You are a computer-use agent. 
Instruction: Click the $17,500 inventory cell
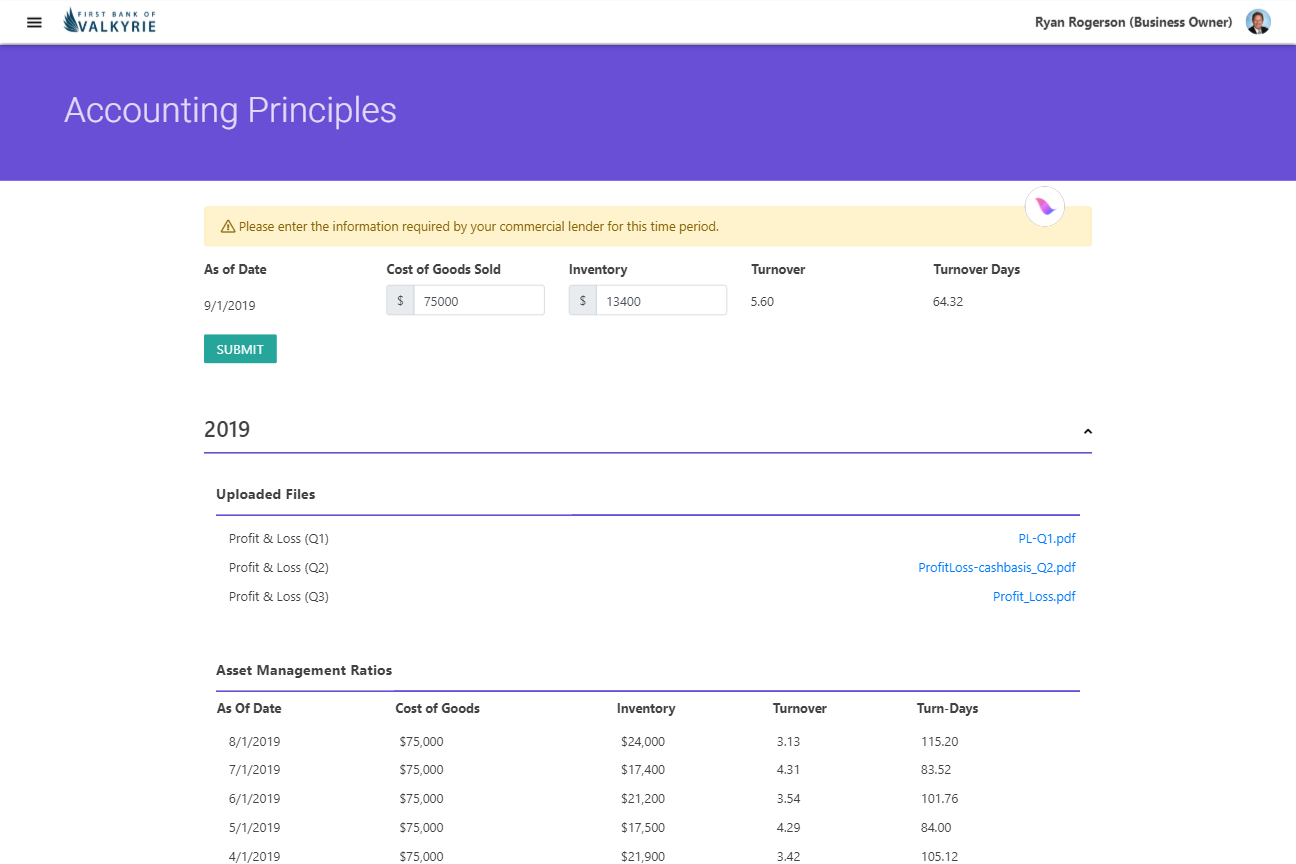pos(643,828)
